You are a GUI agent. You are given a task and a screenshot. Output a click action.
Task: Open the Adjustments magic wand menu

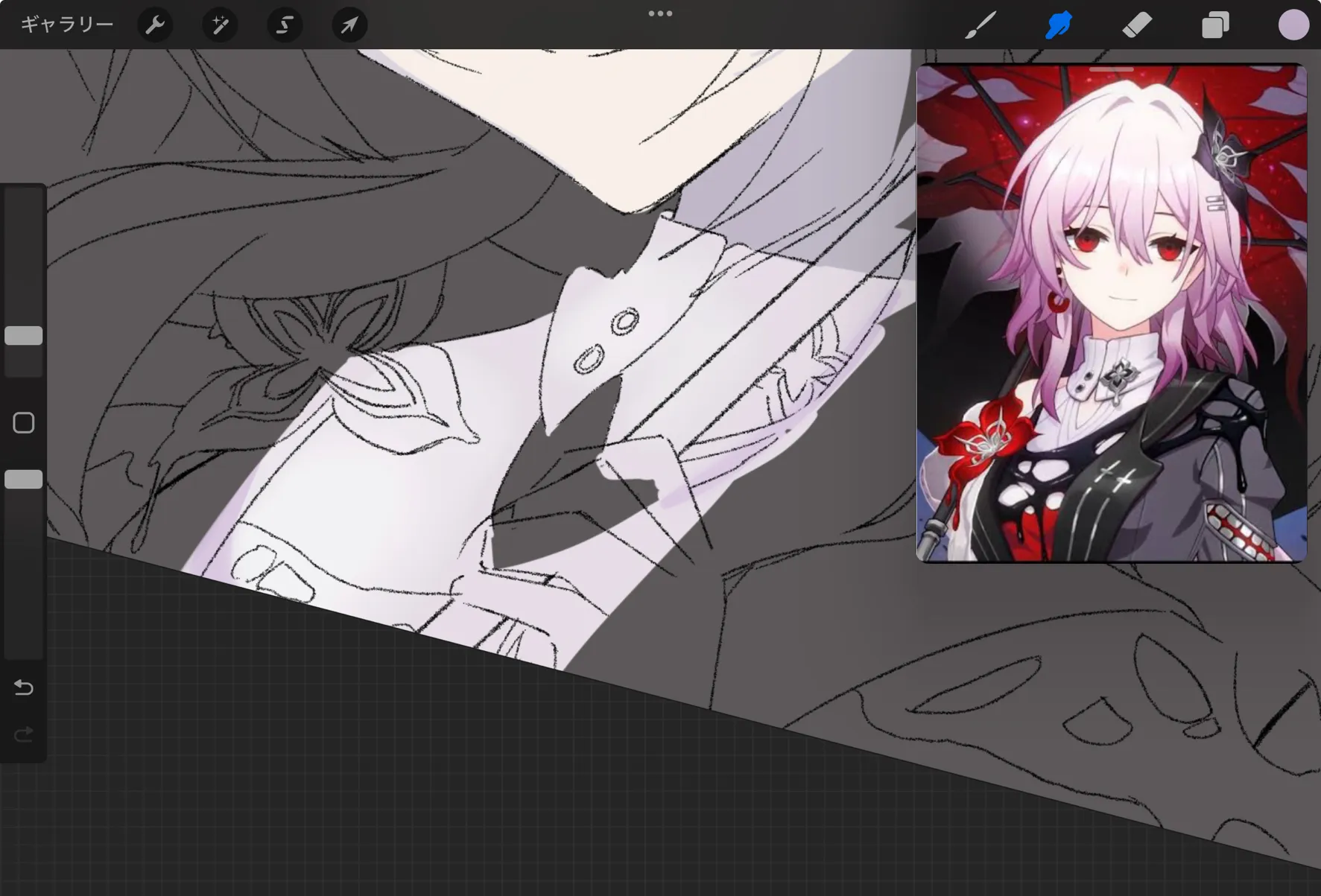pos(220,25)
